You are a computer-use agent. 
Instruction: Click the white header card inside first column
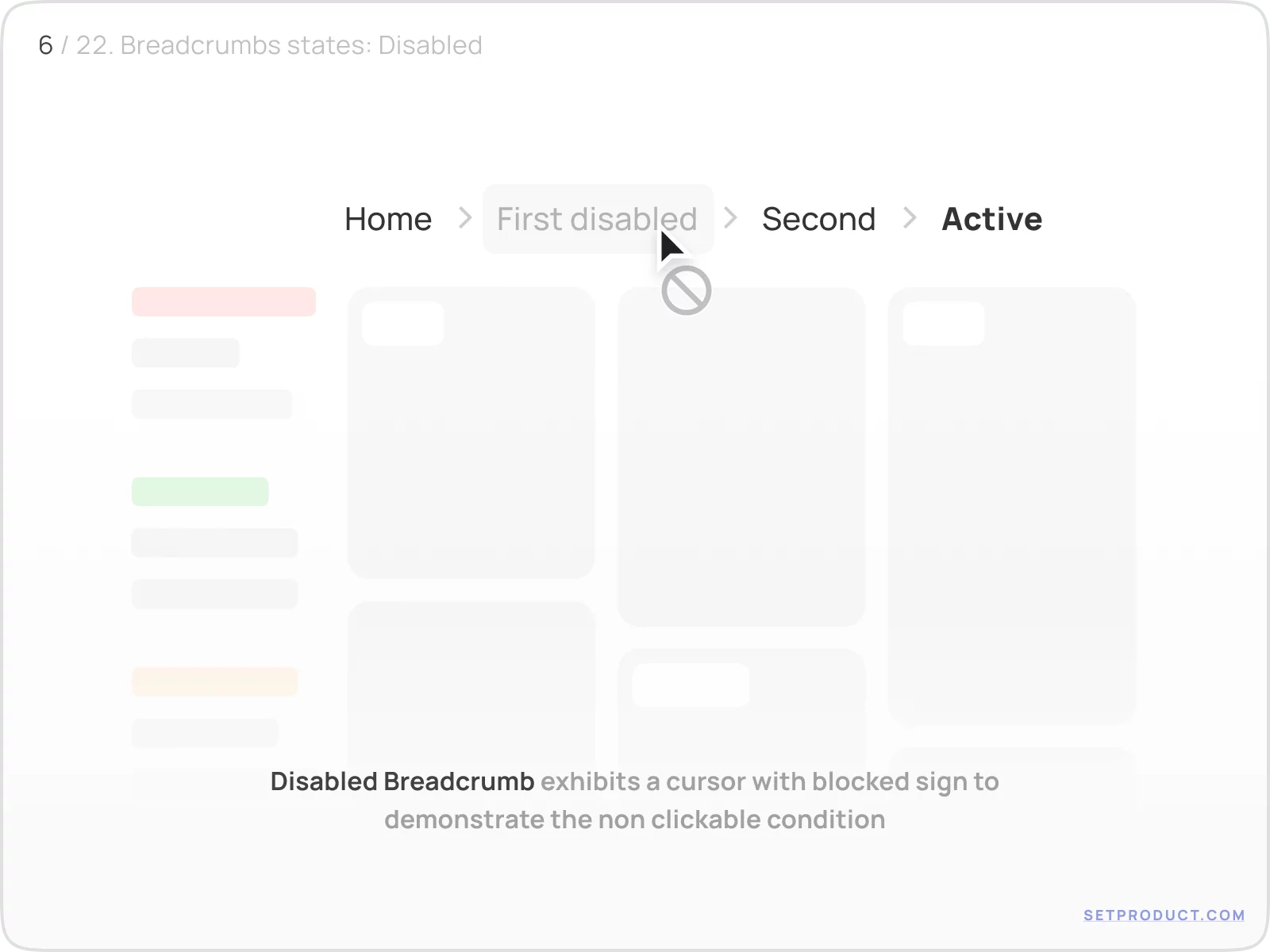click(402, 323)
